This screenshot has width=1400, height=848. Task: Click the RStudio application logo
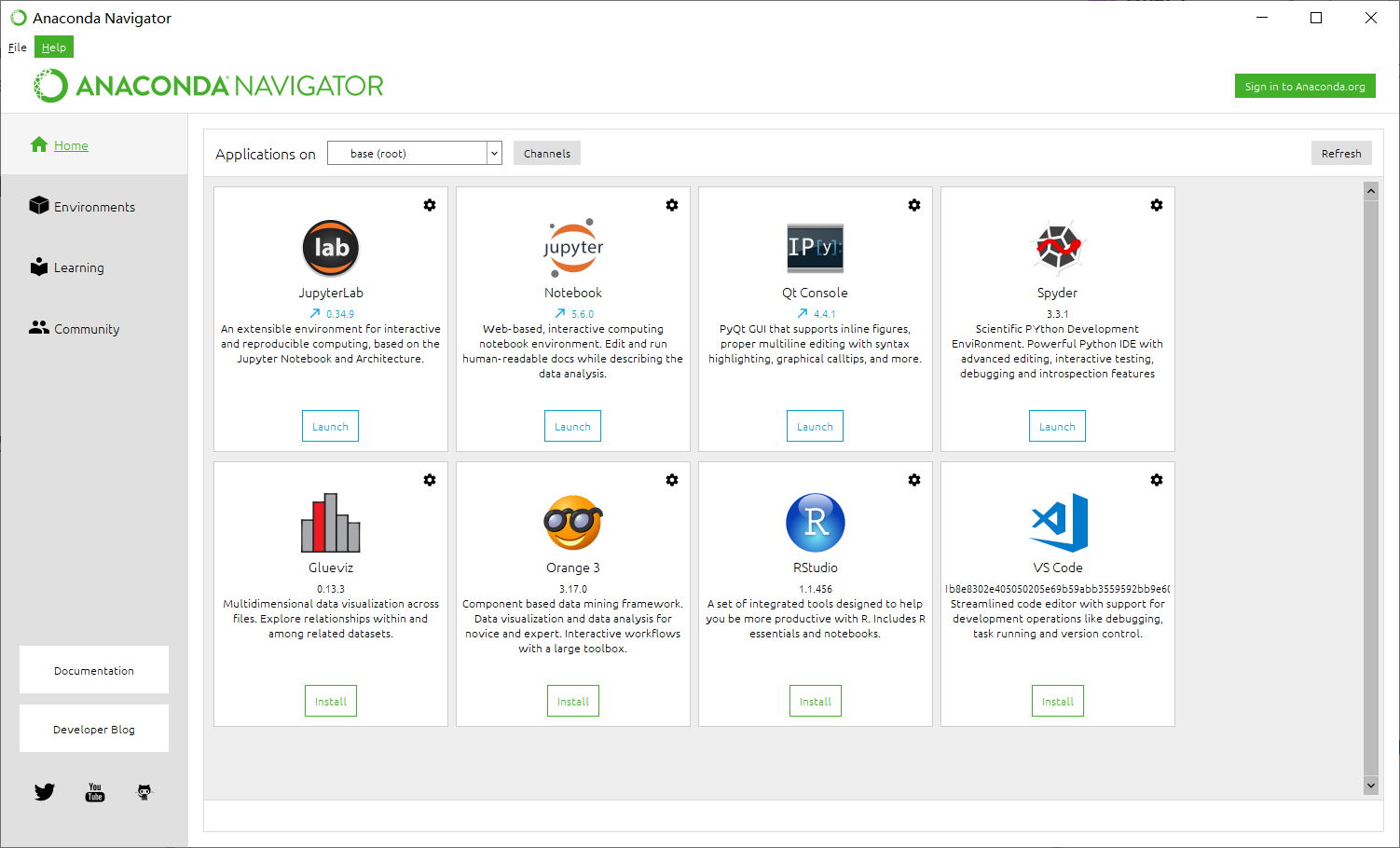(x=816, y=523)
